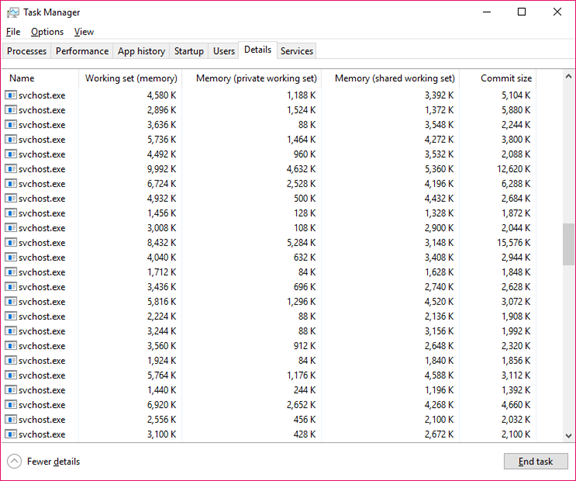The image size is (576, 481).
Task: Click svchost.exe icon in the 3,436 K row
Action: (x=11, y=287)
